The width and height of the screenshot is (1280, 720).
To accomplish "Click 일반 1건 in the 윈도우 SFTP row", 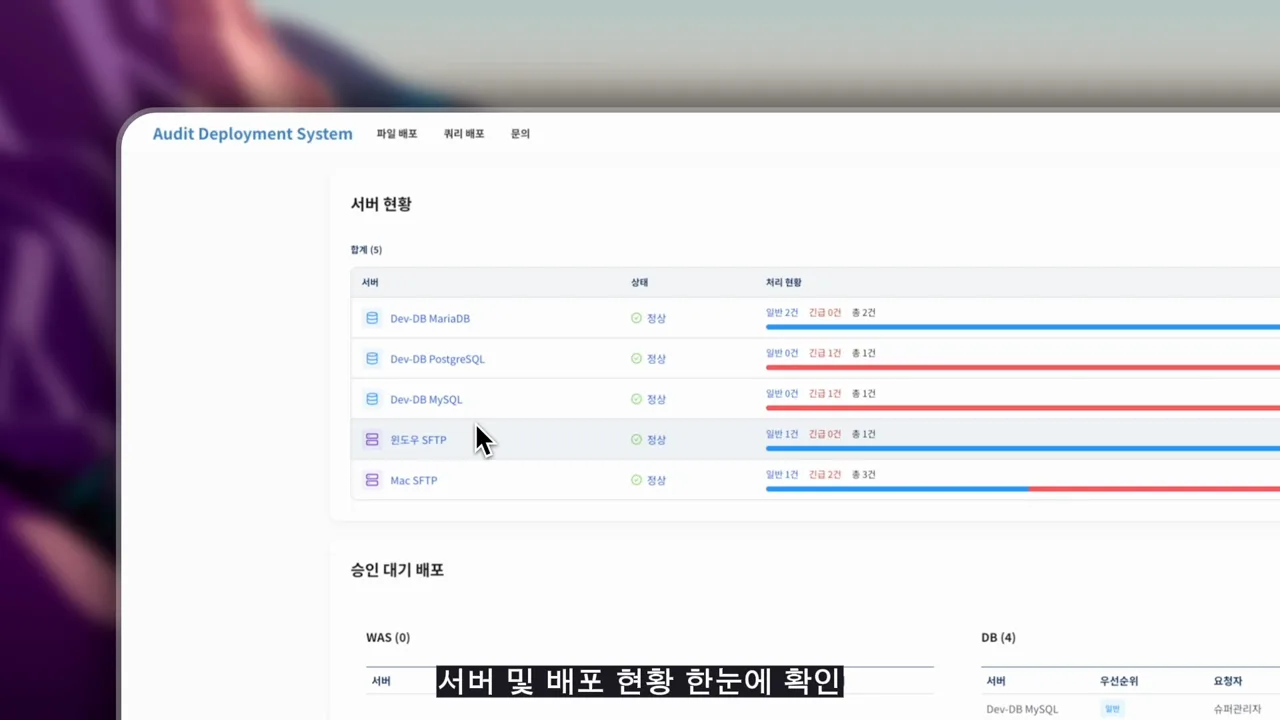I will (x=782, y=434).
